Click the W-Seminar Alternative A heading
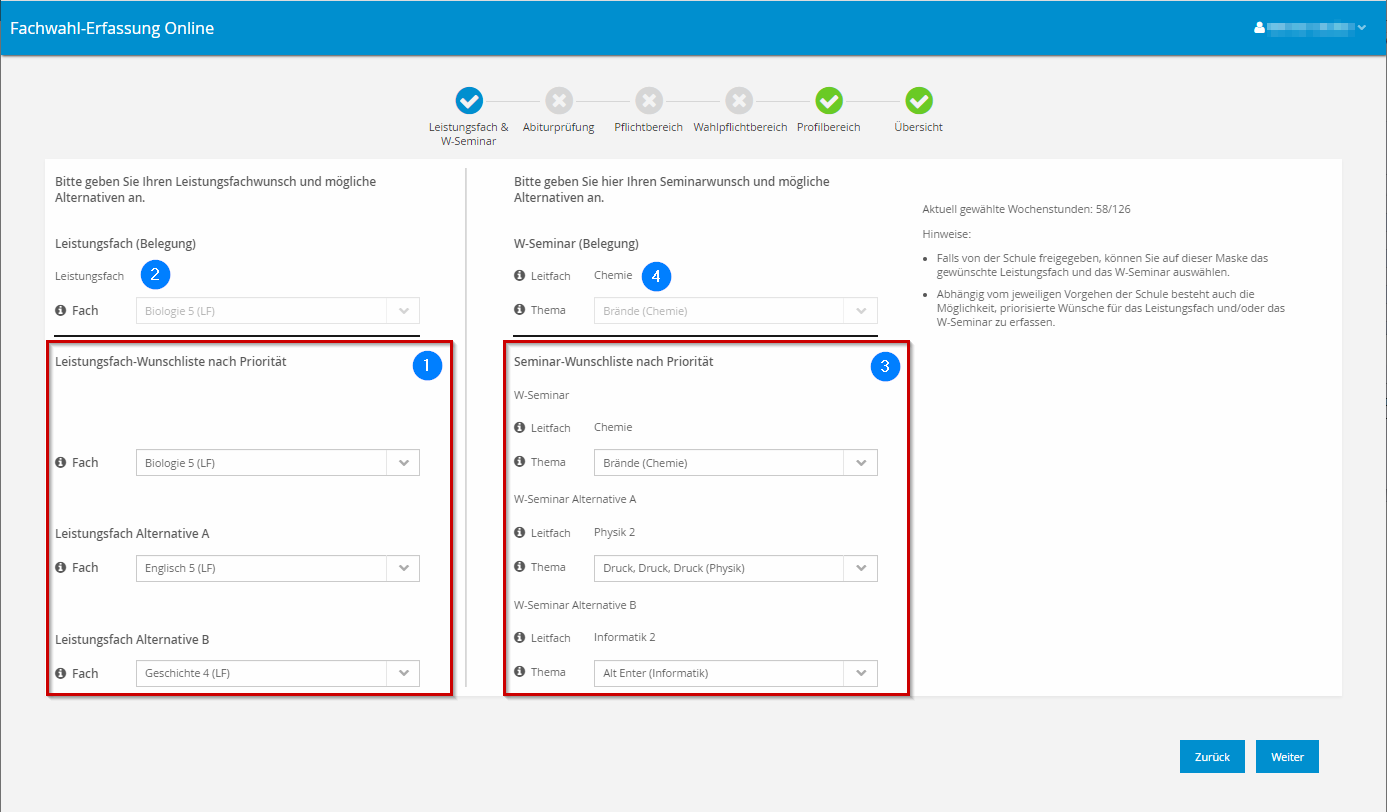The width and height of the screenshot is (1387, 812). click(575, 499)
